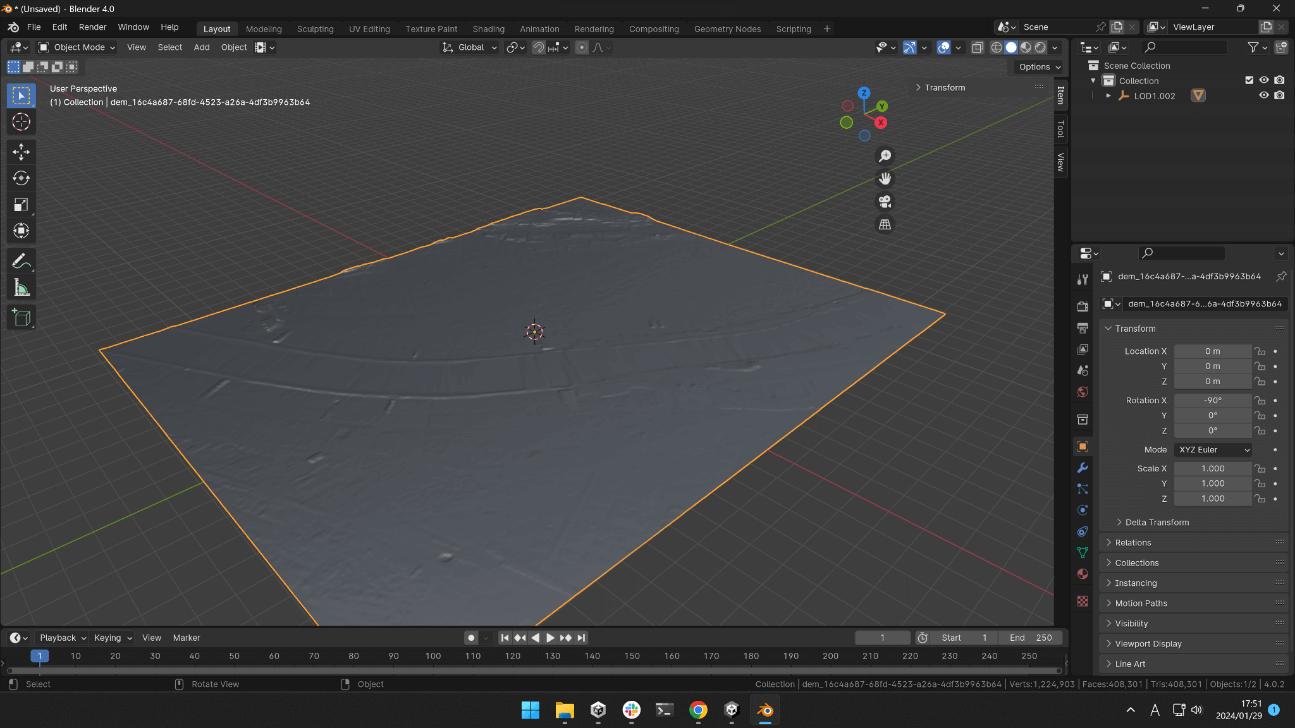1295x728 pixels.
Task: Hide LOD1.002 in viewport via eye icon
Action: [x=1264, y=95]
